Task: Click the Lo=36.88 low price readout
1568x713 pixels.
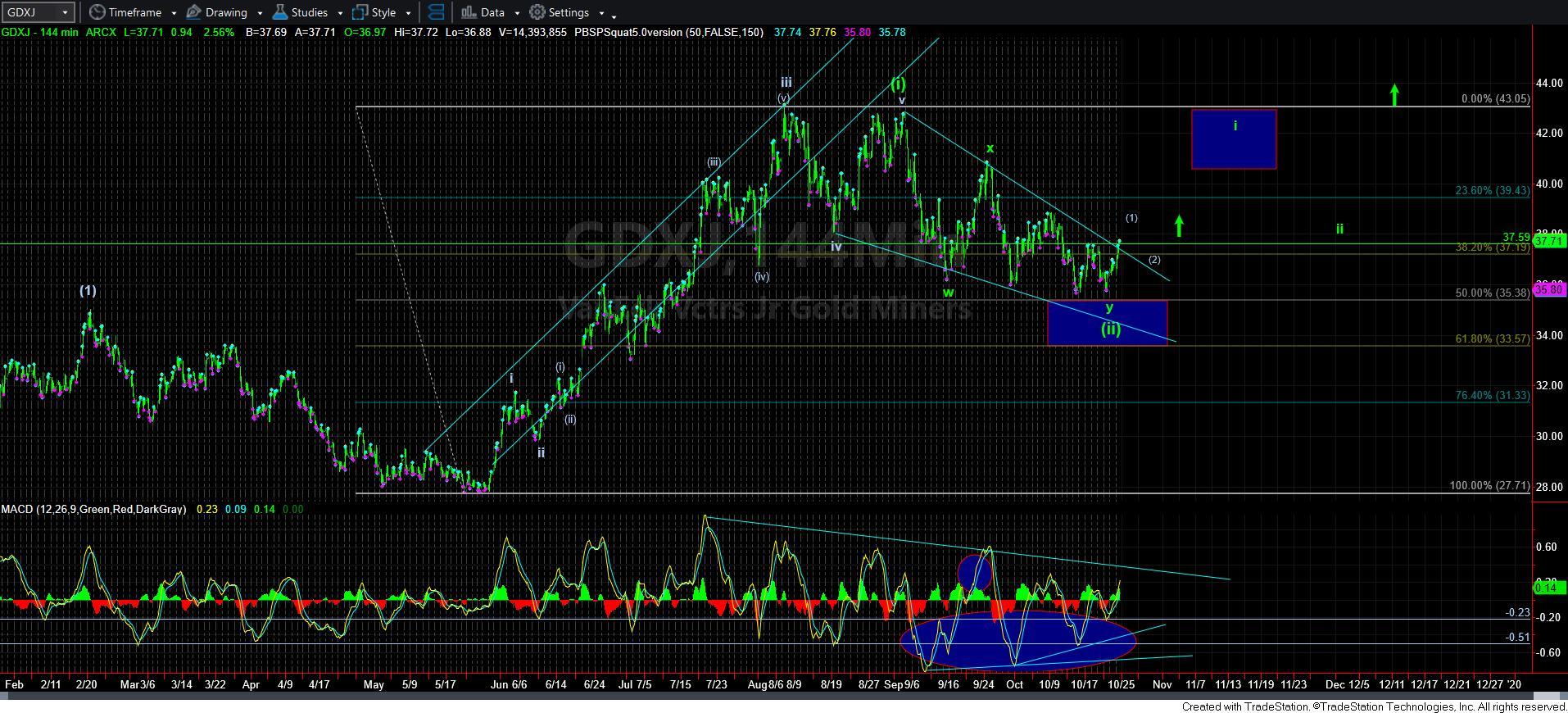Action: point(467,32)
